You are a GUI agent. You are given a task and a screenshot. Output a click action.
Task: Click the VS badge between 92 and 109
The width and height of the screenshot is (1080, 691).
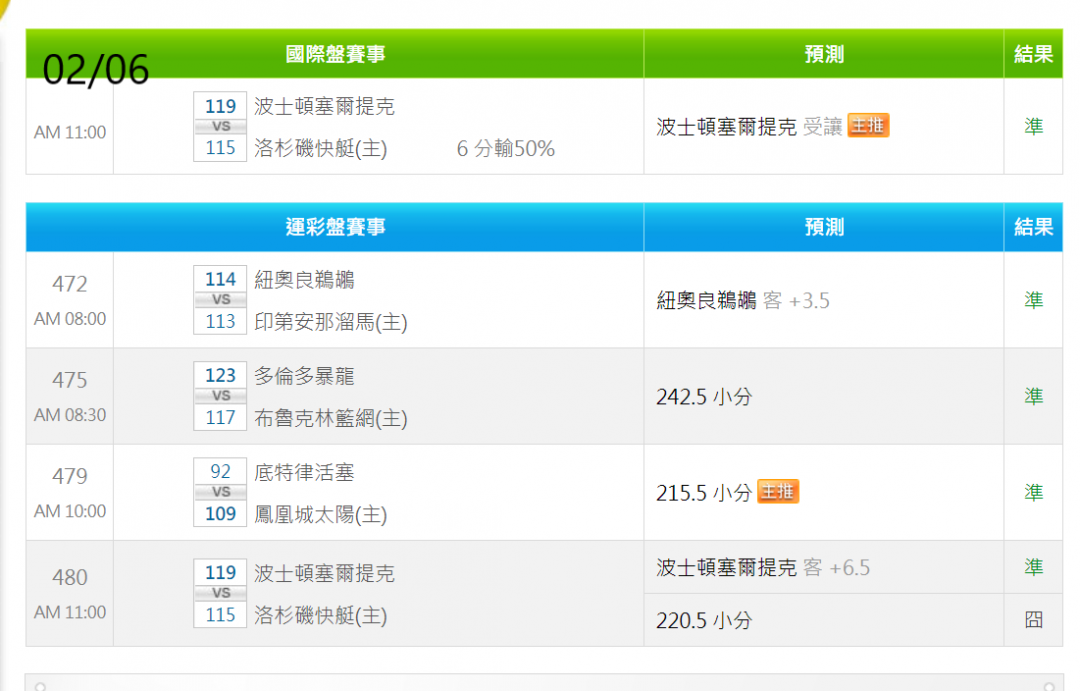tap(220, 492)
